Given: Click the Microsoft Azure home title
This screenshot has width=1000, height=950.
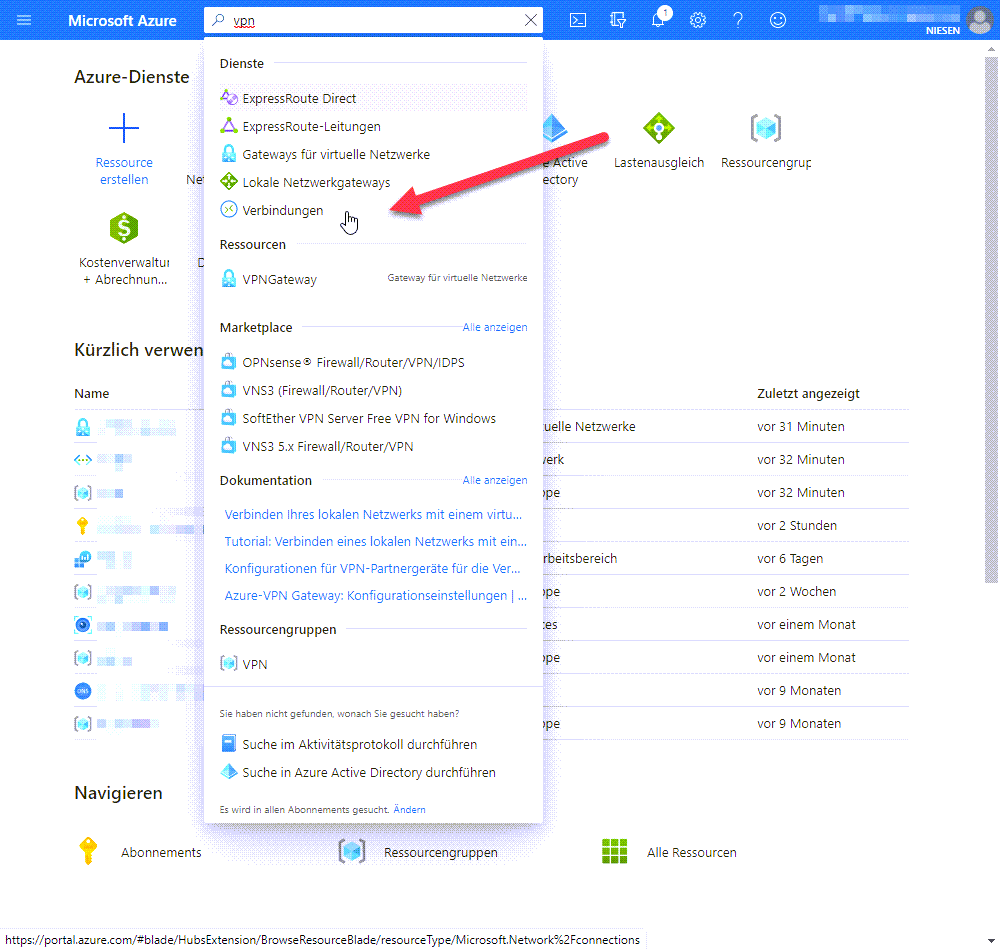Looking at the screenshot, I should 122,20.
